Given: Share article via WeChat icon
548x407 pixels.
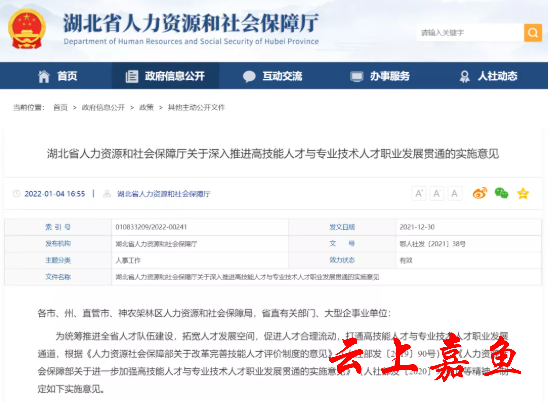Looking at the screenshot, I should 502,193.
